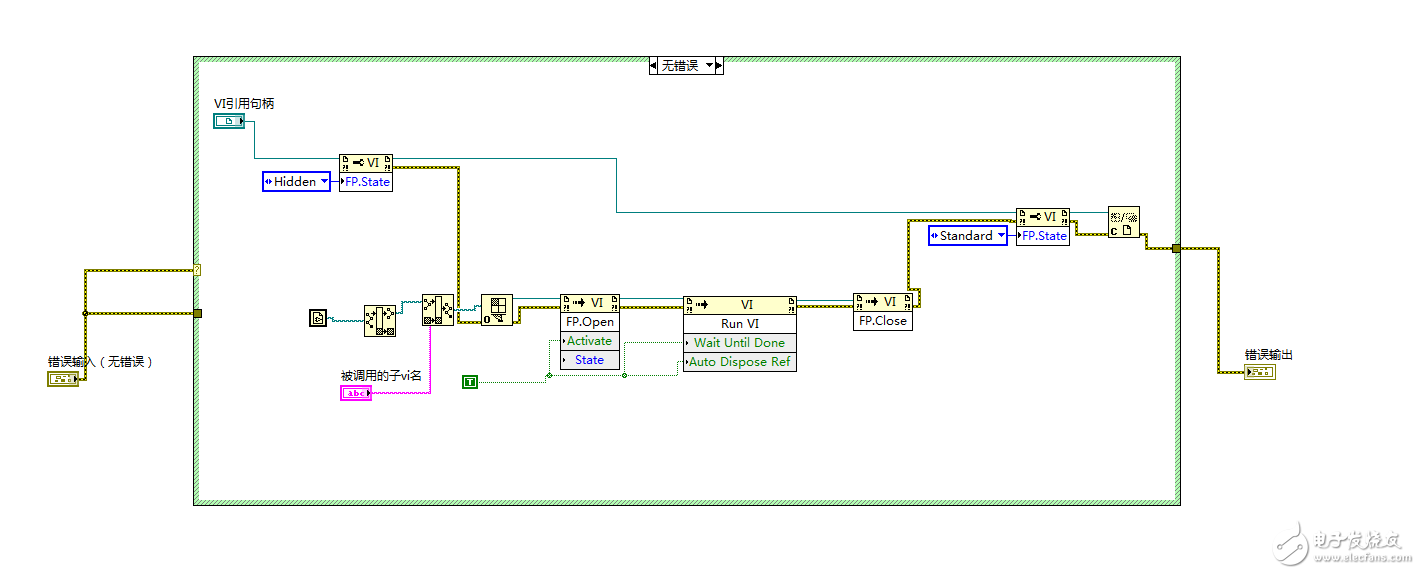Image resolution: width=1420 pixels, height=574 pixels.
Task: Click the 被调用的子vi名 label
Action: pyautogui.click(x=381, y=376)
